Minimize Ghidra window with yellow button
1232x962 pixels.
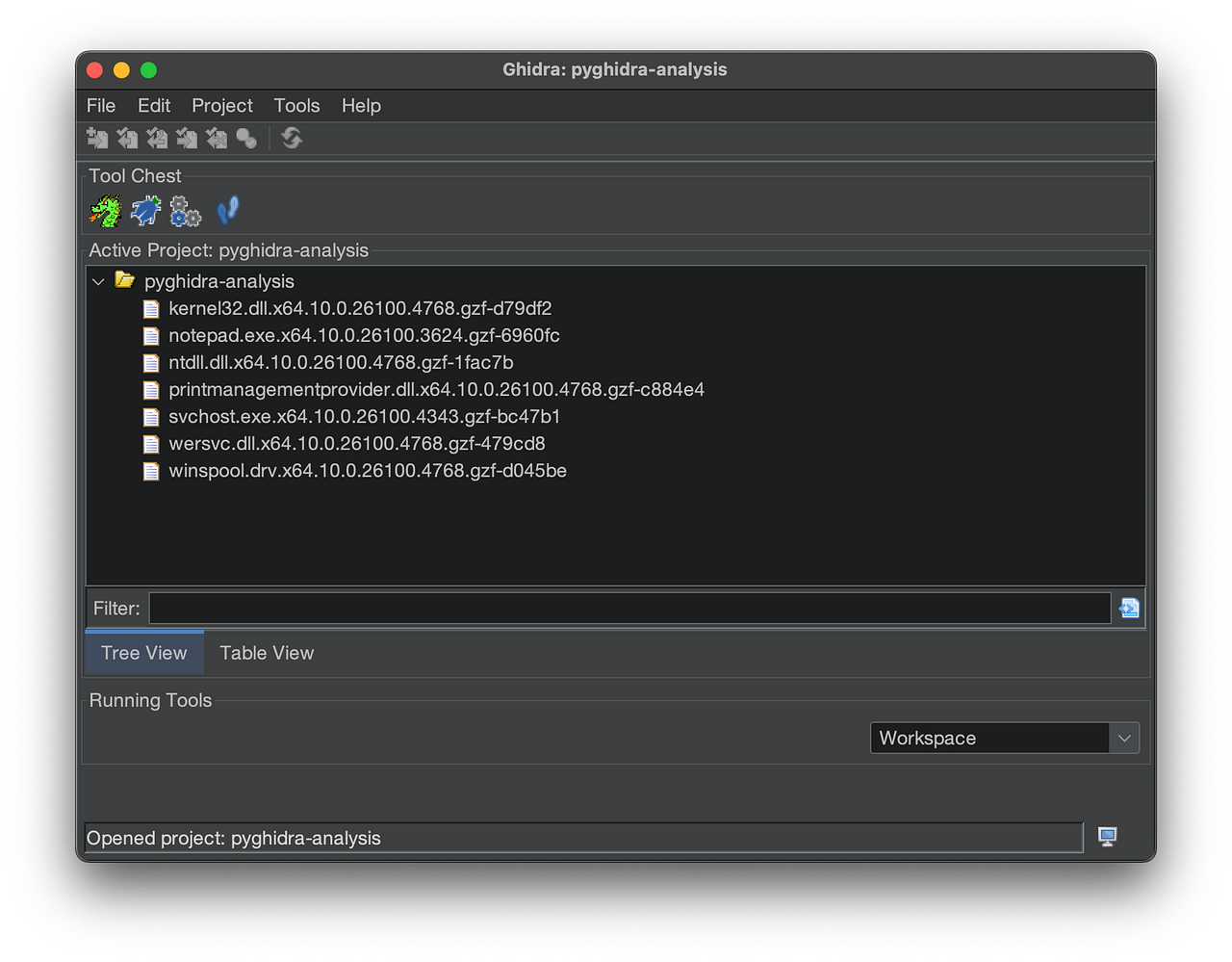coord(121,70)
